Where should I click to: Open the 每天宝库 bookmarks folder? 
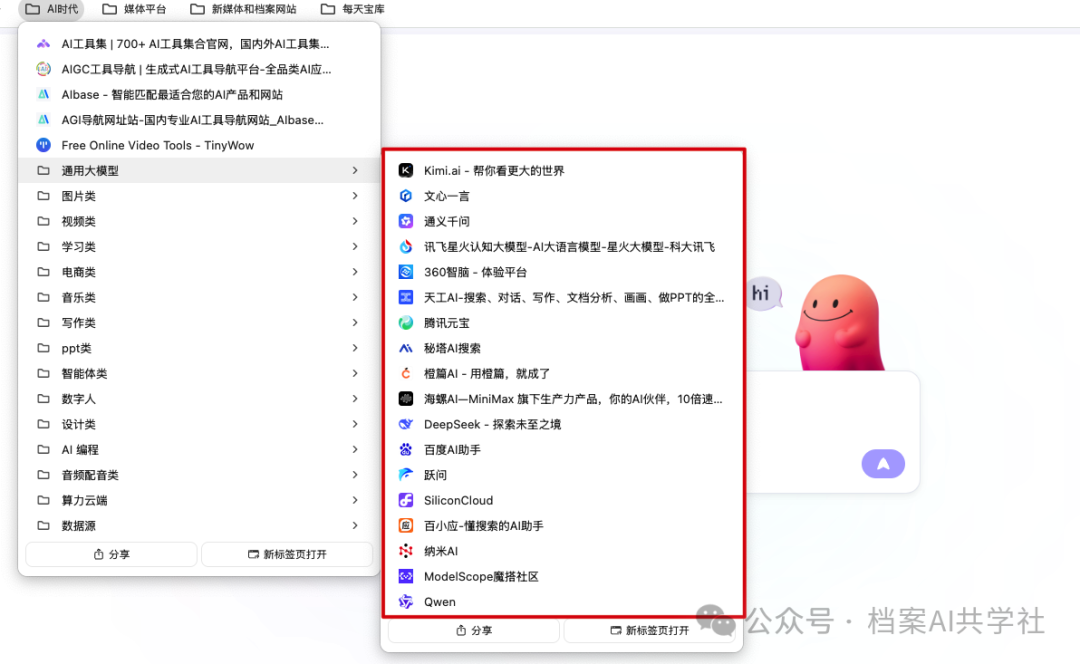coord(353,9)
